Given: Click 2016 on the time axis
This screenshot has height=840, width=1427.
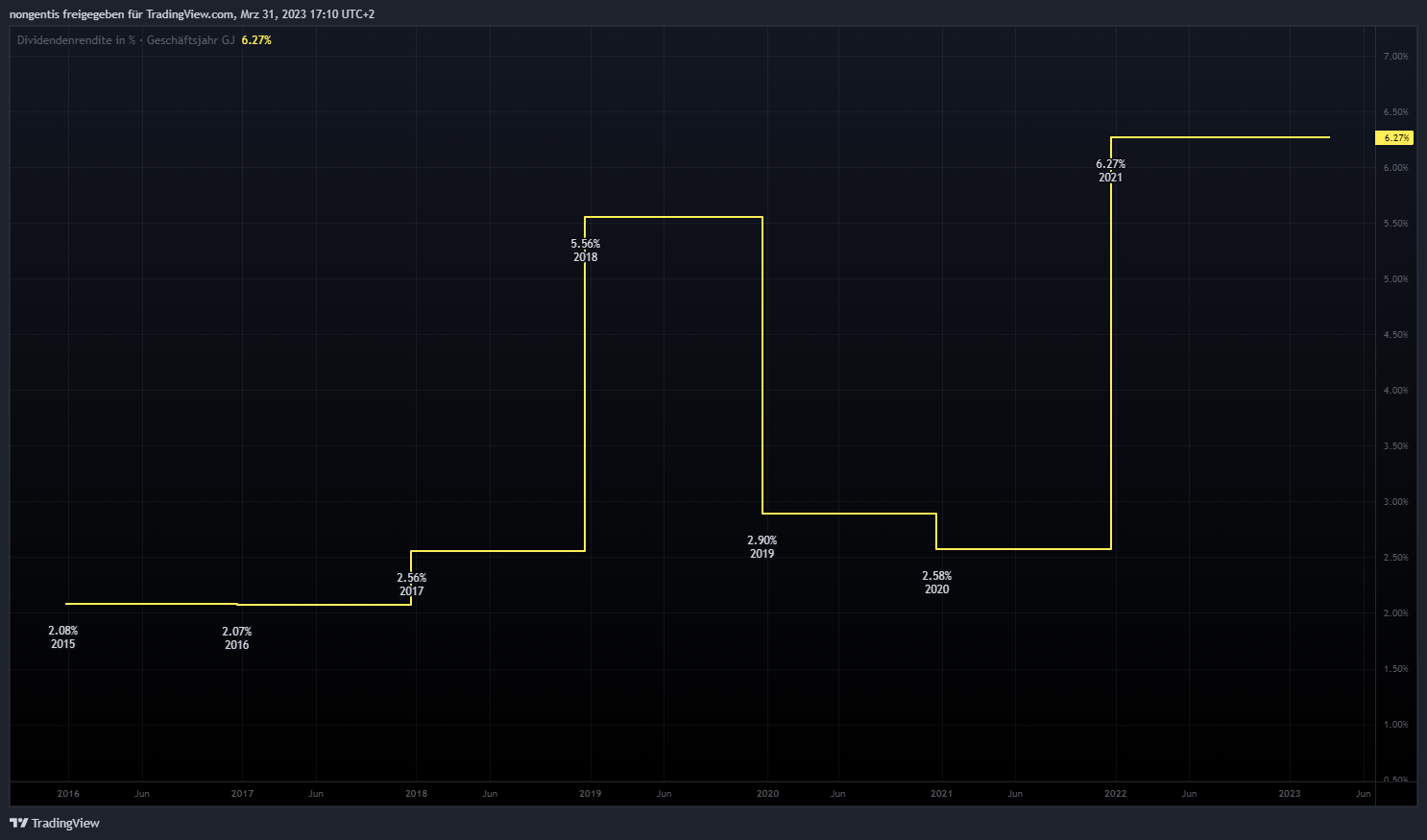Looking at the screenshot, I should coord(68,794).
